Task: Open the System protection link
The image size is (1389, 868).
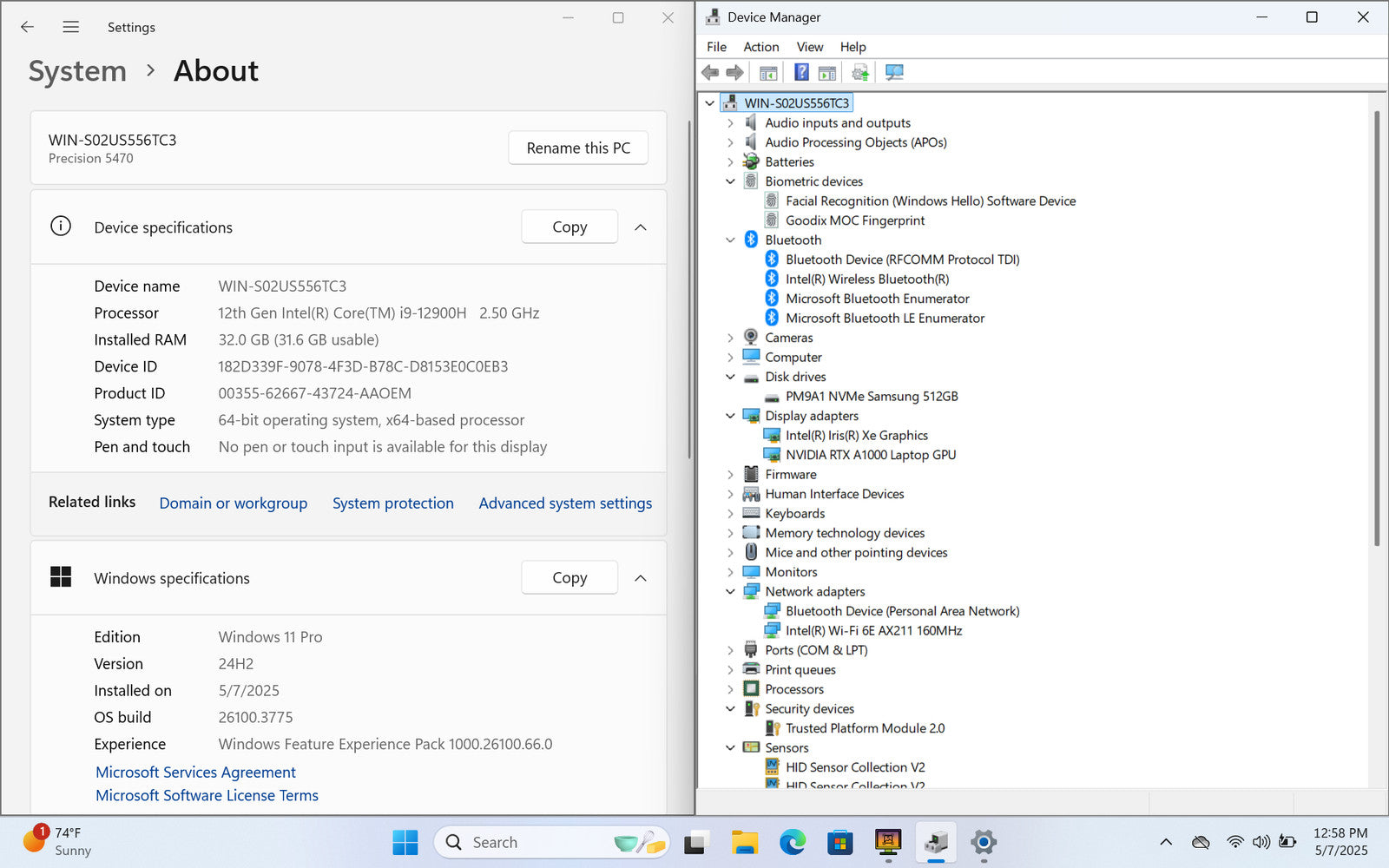Action: click(x=392, y=503)
